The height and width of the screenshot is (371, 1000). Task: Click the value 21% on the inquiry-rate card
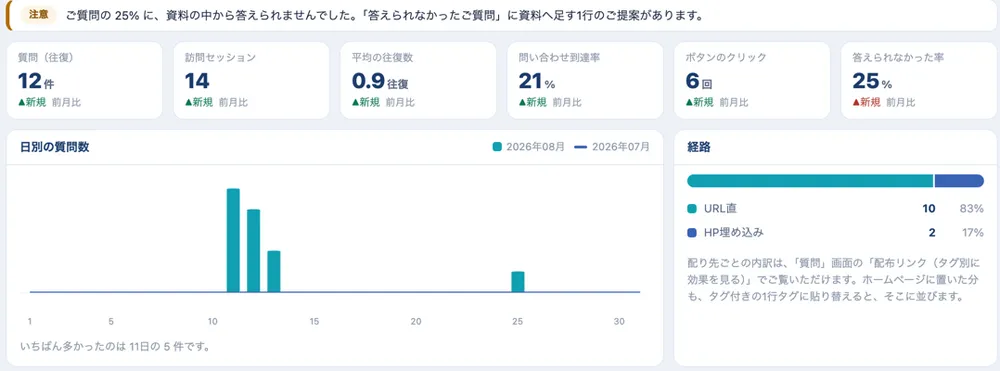point(537,81)
